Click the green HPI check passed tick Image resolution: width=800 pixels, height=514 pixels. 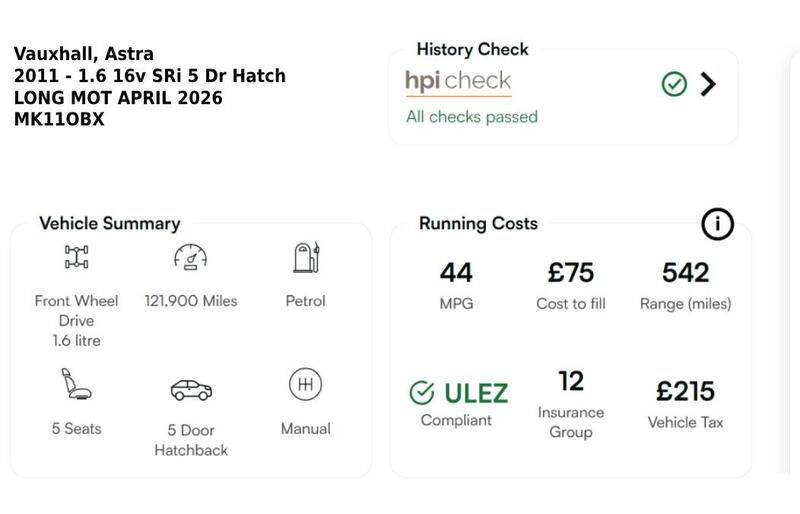coord(674,84)
